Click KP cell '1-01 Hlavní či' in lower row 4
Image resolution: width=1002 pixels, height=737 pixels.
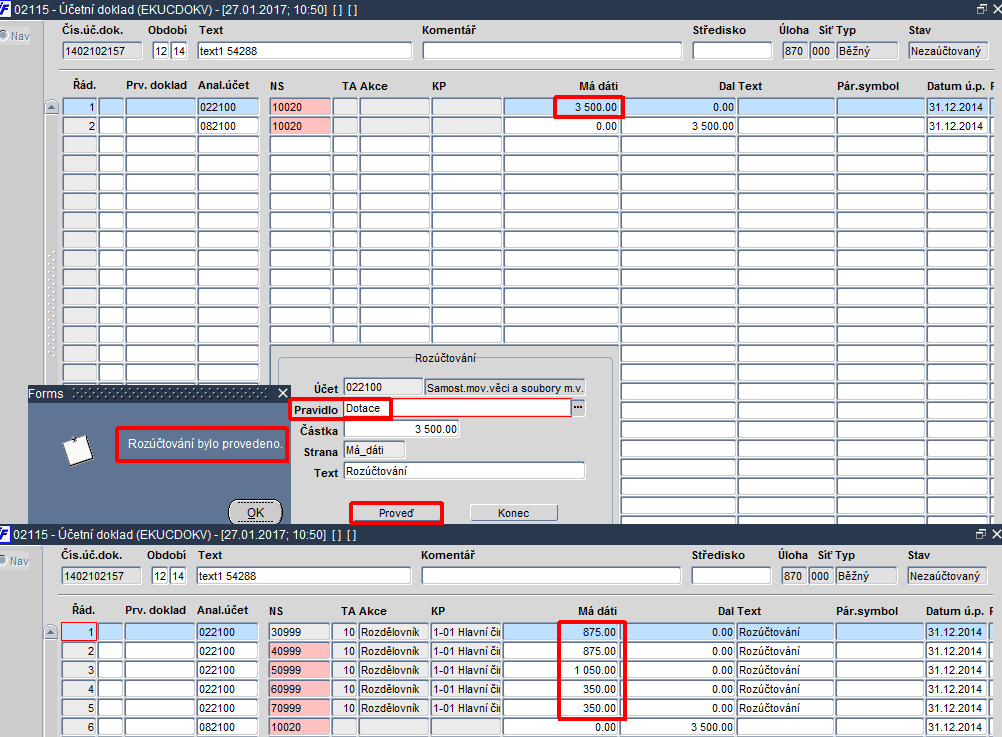[x=466, y=689]
